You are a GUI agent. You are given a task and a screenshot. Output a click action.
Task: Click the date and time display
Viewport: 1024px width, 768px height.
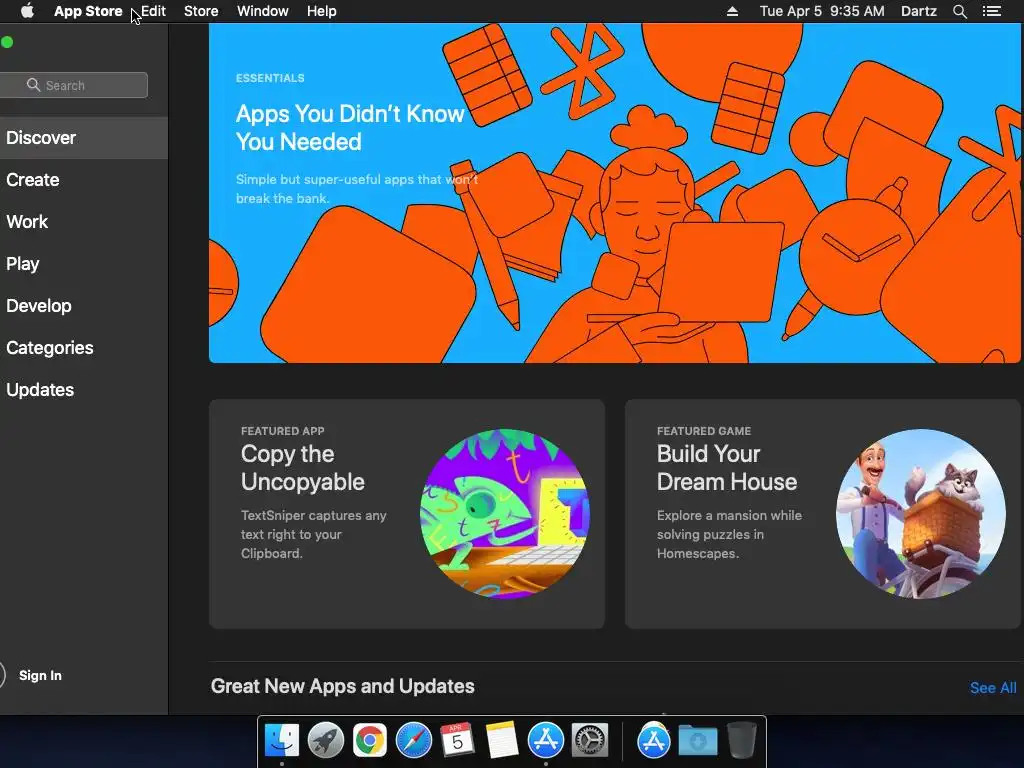(x=822, y=11)
